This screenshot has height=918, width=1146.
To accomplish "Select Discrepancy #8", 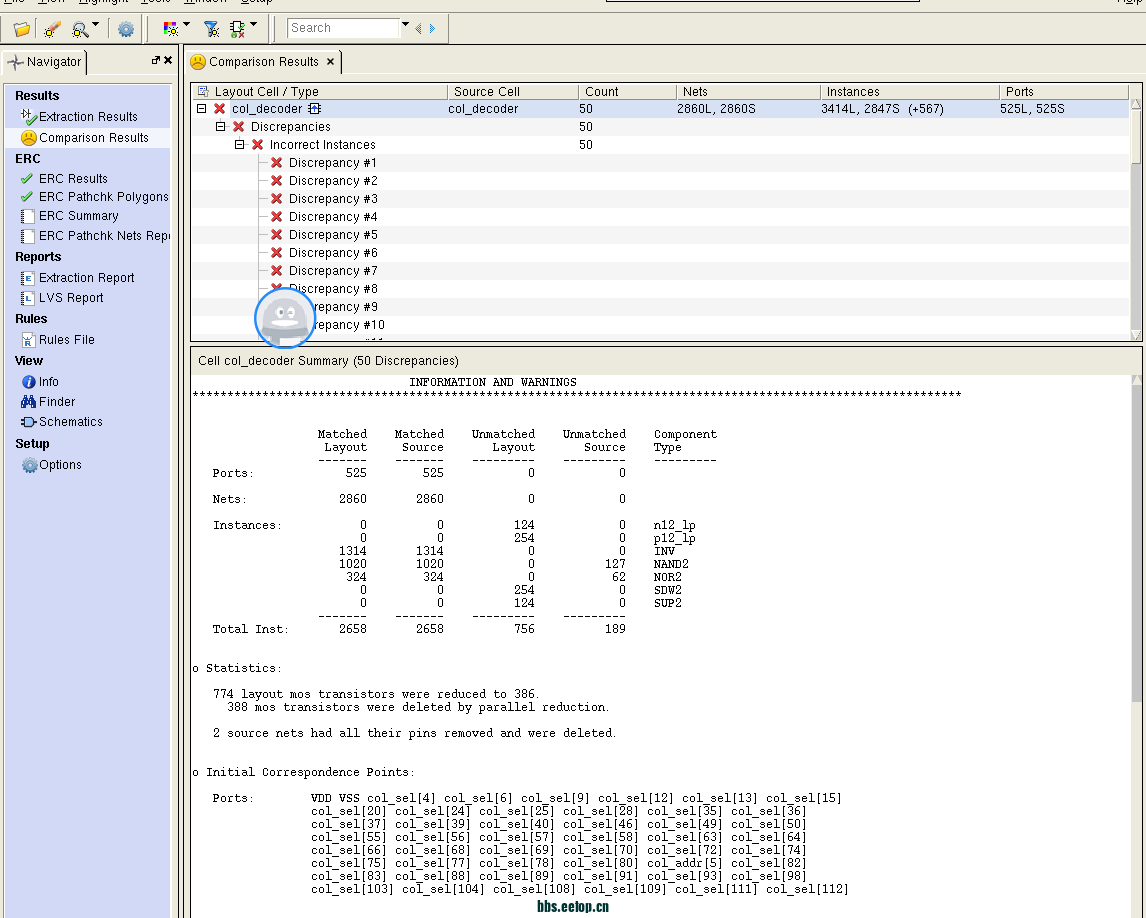I will [x=333, y=289].
